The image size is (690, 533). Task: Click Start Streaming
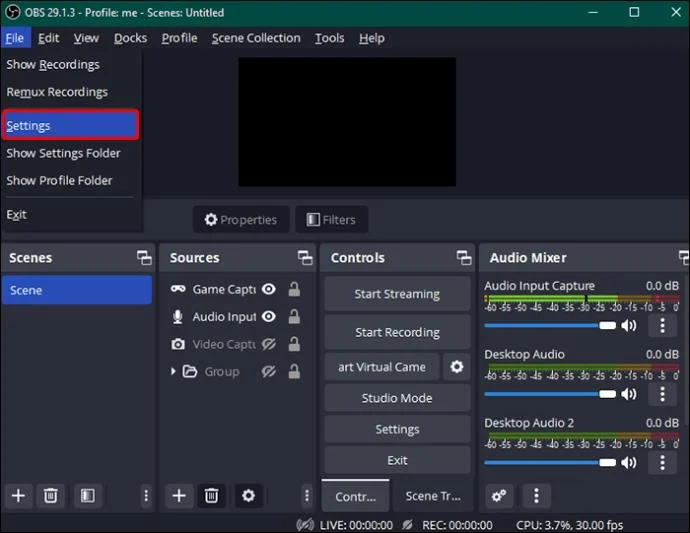point(397,294)
